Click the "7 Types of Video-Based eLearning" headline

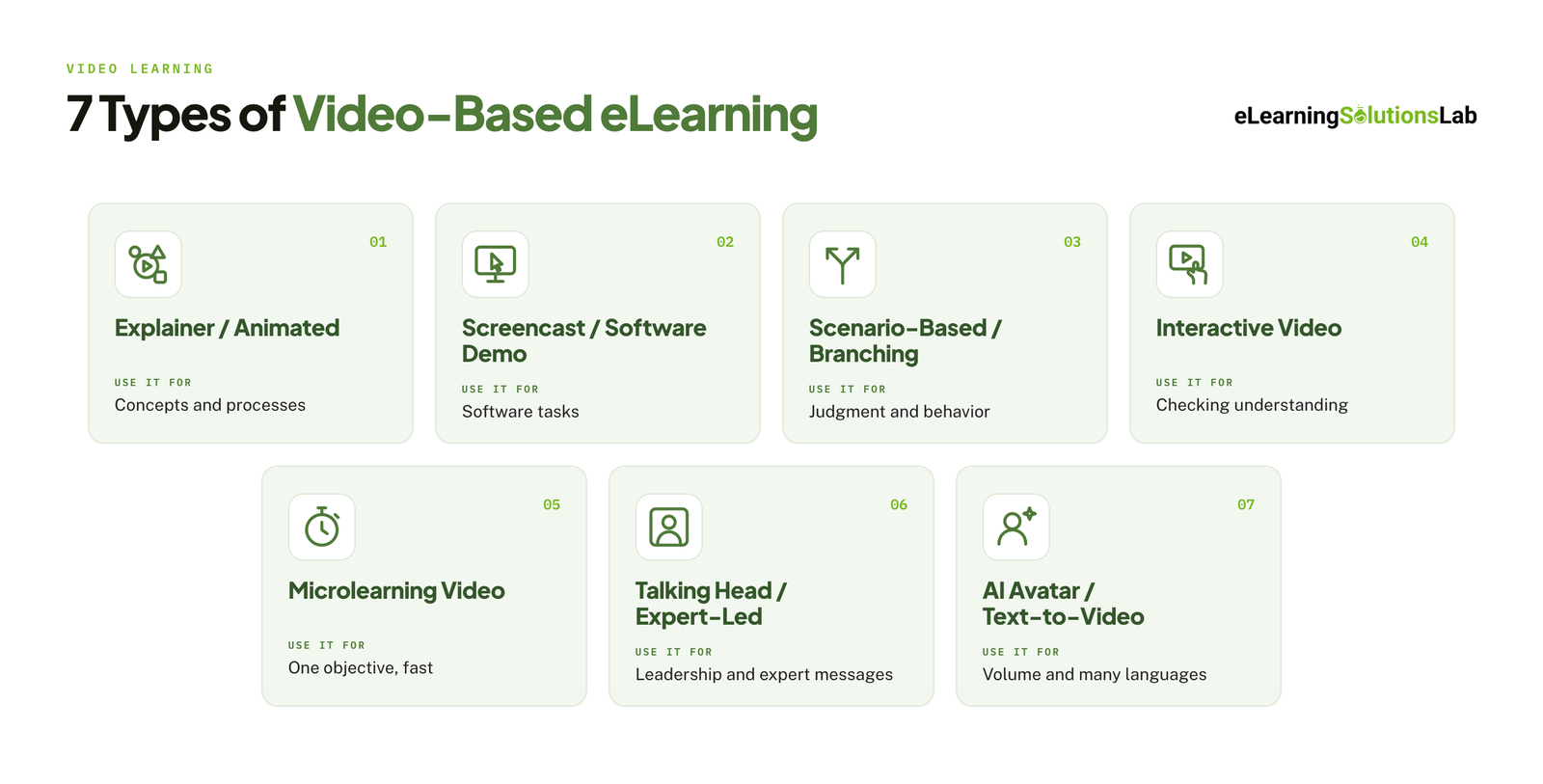(x=442, y=115)
